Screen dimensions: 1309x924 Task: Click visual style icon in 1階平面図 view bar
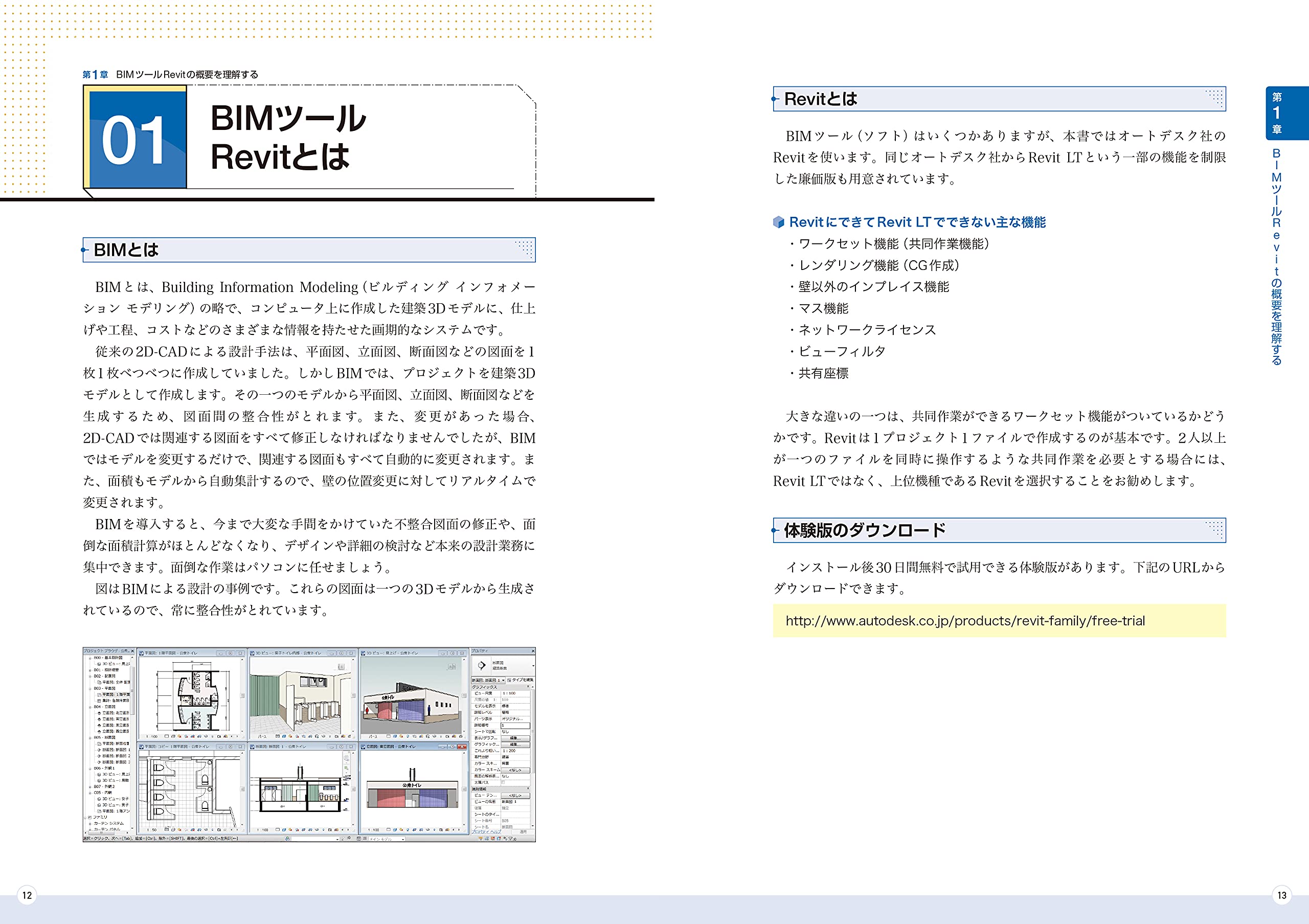(x=173, y=736)
